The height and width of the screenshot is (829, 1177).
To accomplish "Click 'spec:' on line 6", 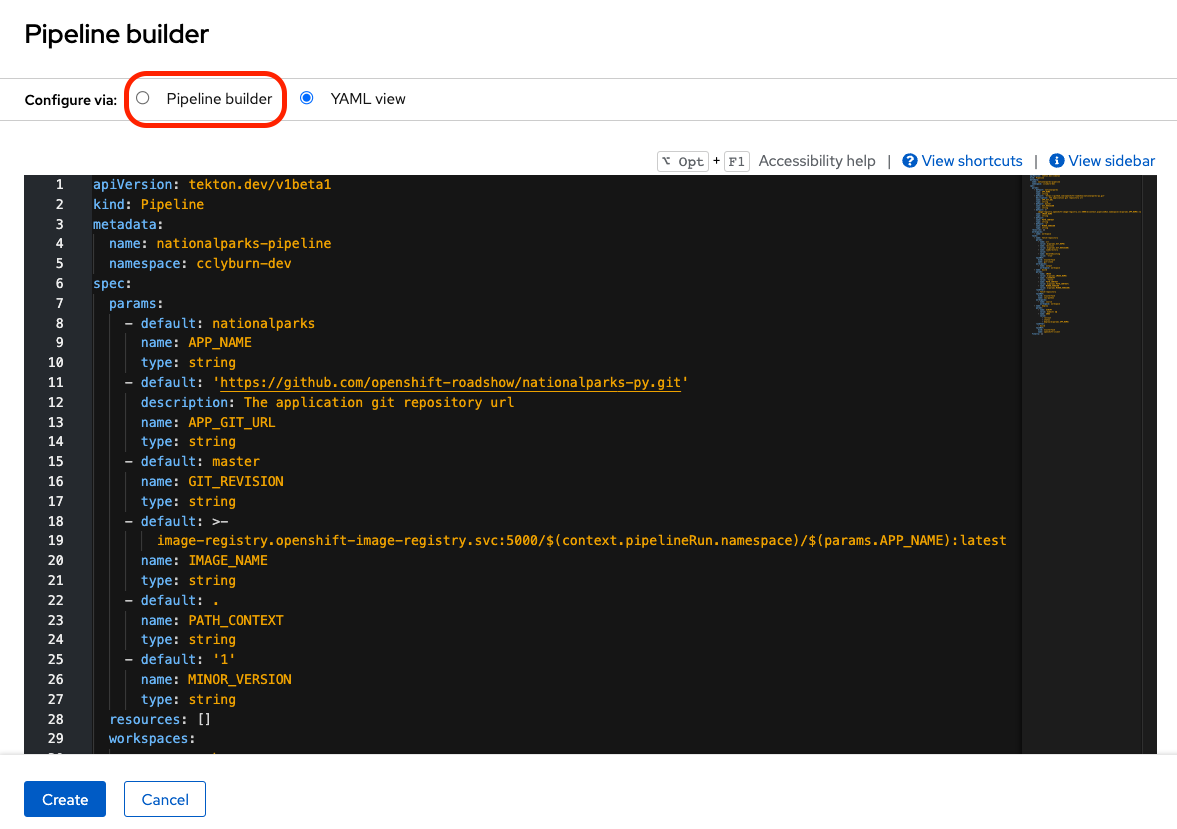I will point(113,283).
